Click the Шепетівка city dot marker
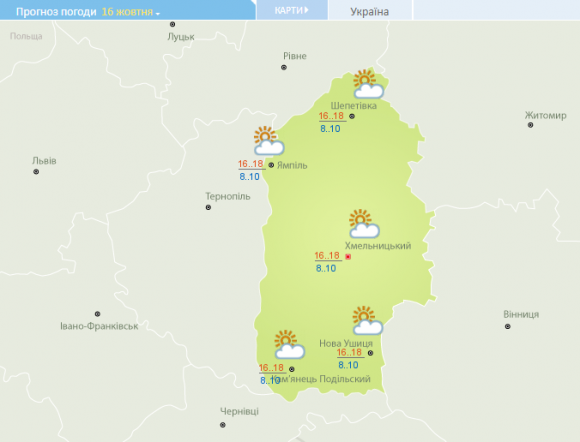Screen dimensions: 580x442 click(x=352, y=116)
